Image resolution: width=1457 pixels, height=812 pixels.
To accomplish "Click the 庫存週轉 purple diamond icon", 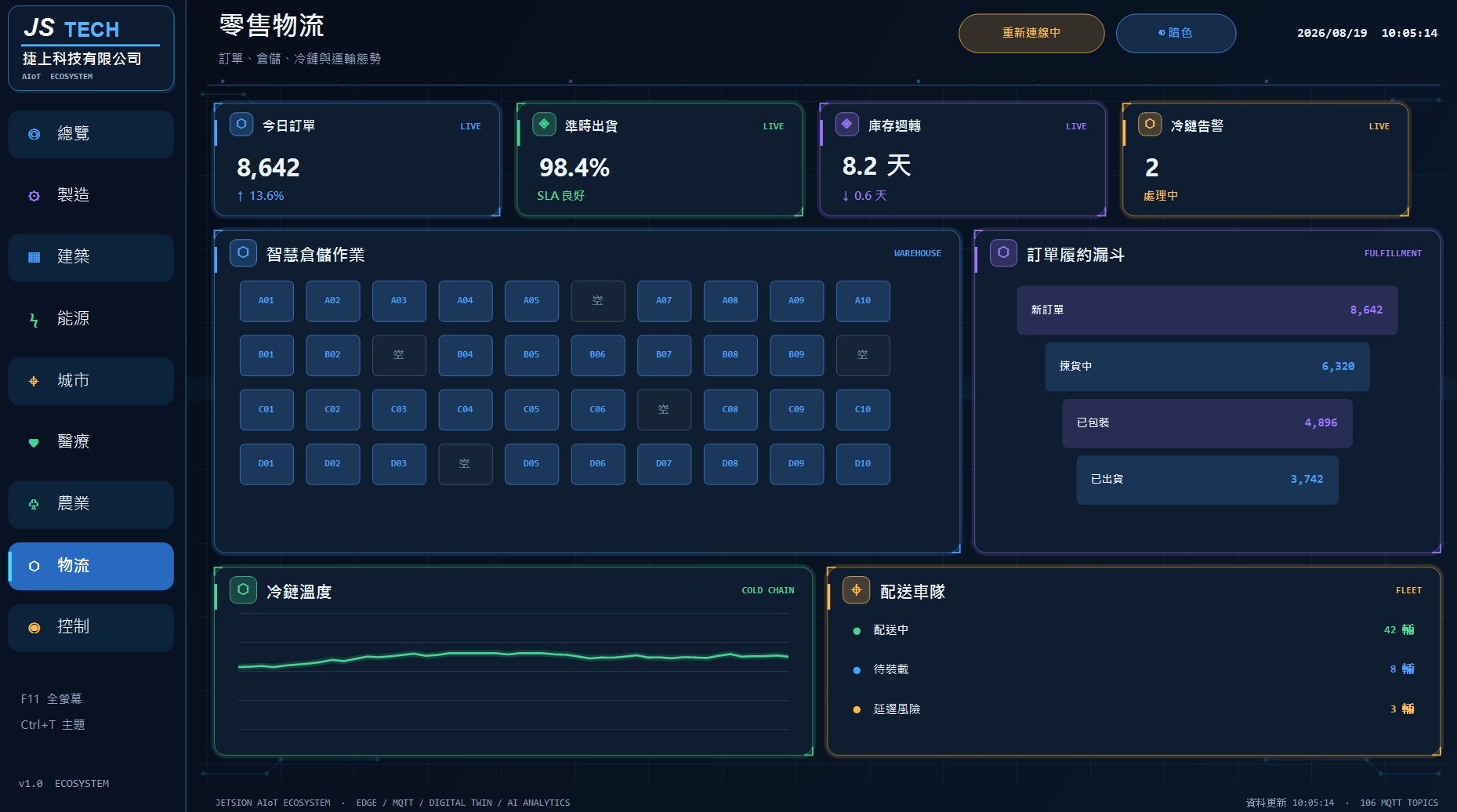I will (846, 124).
